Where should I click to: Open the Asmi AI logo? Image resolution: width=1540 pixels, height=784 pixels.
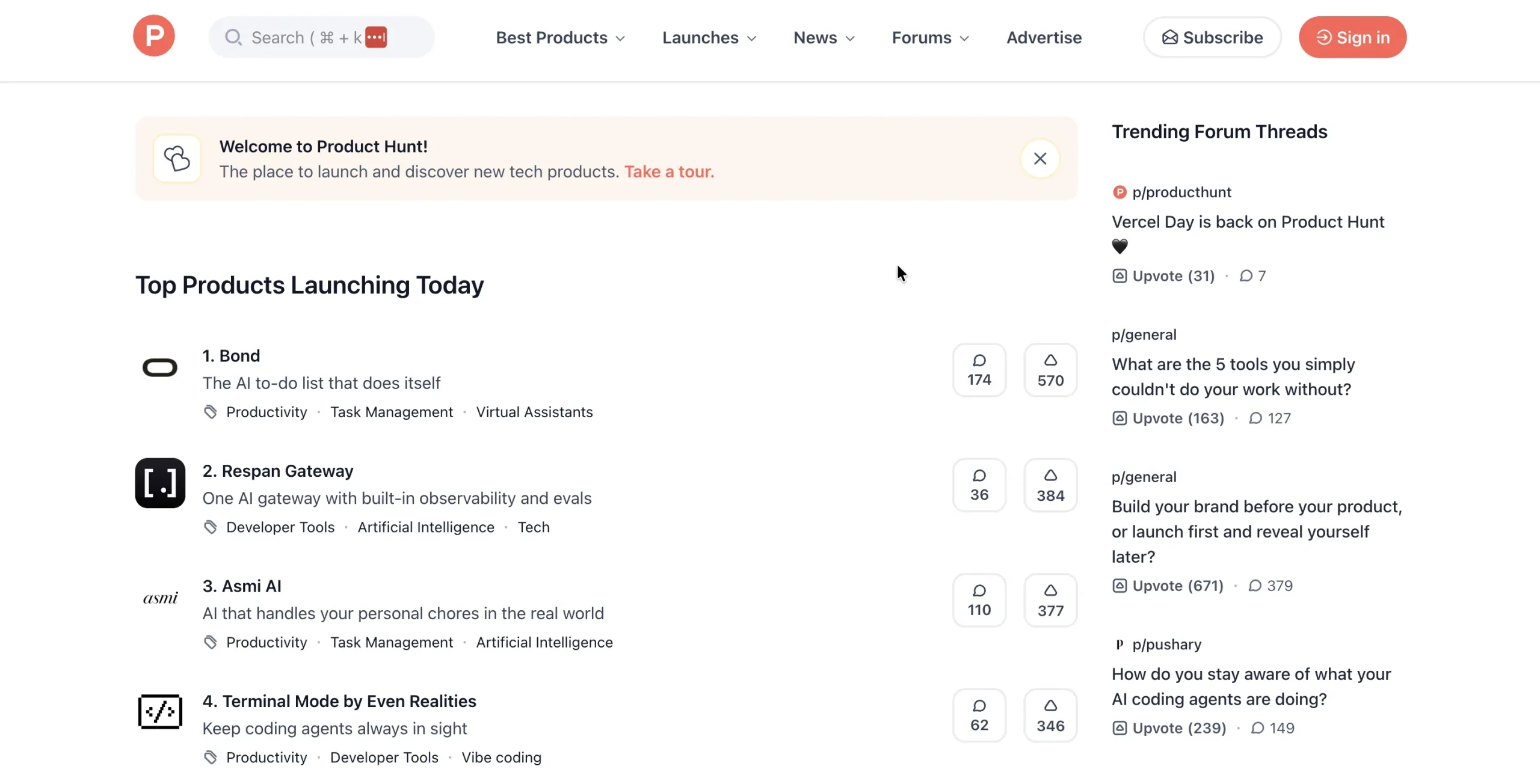coord(160,598)
